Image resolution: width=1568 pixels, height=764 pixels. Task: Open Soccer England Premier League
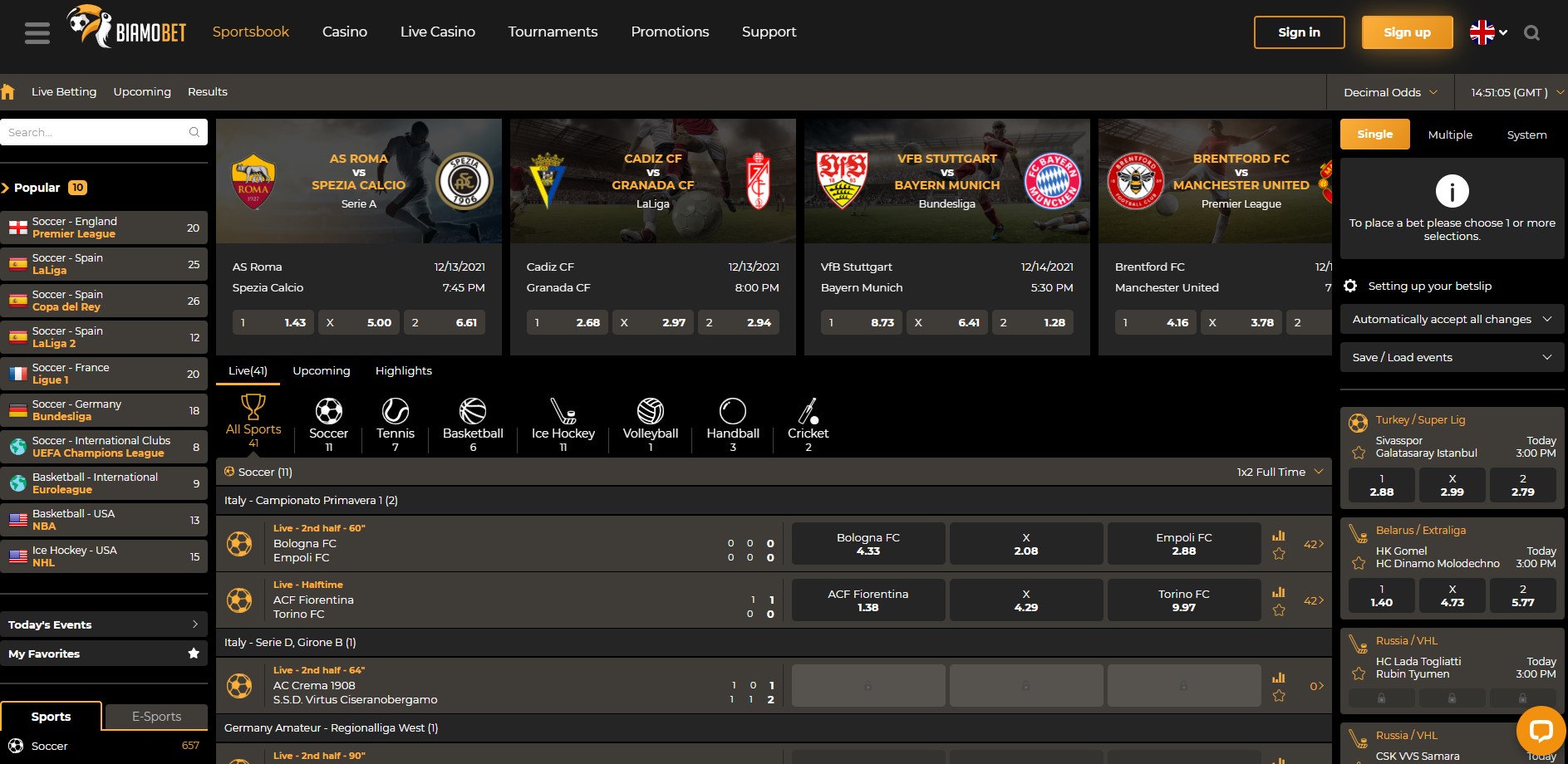tap(104, 228)
